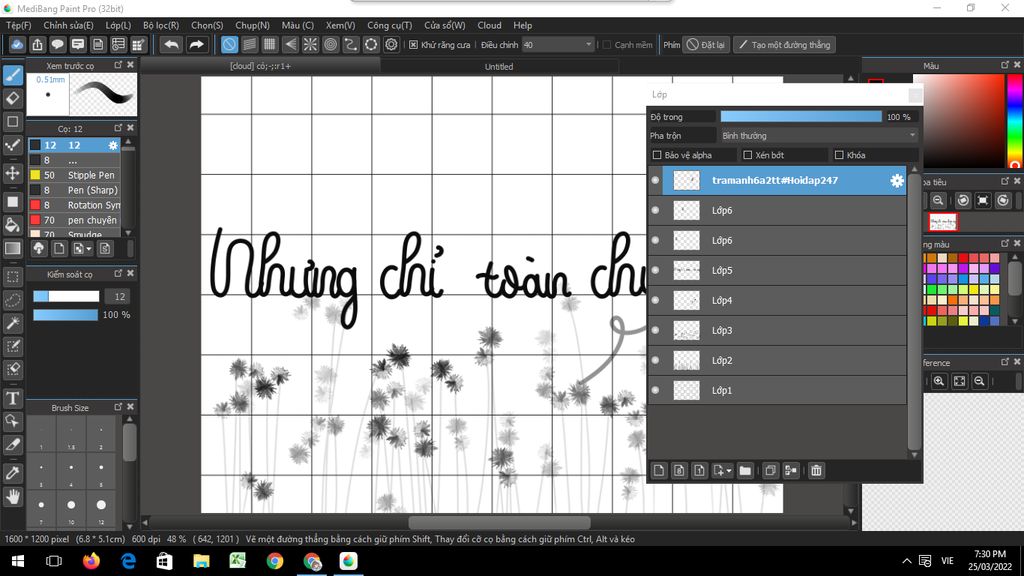Viewport: 1024px width, 576px height.
Task: Select the Text tool
Action: coord(13,398)
